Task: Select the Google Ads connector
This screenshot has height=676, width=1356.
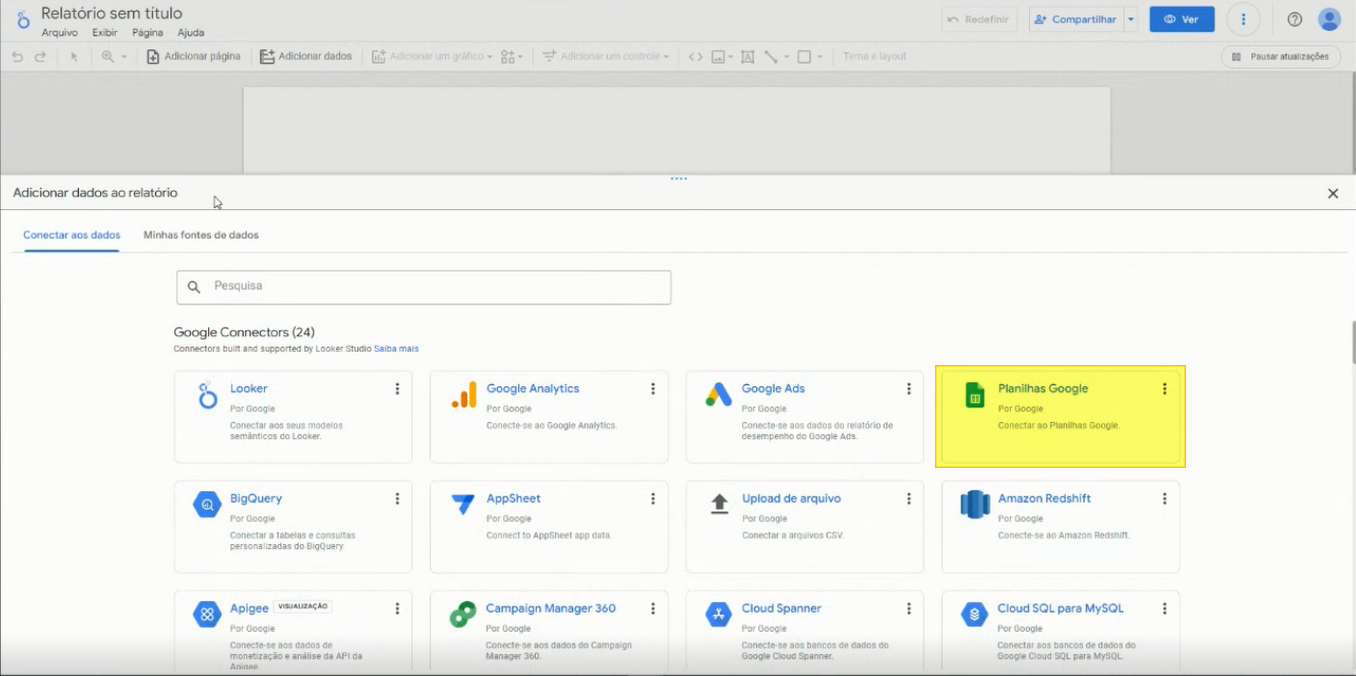Action: pos(805,417)
